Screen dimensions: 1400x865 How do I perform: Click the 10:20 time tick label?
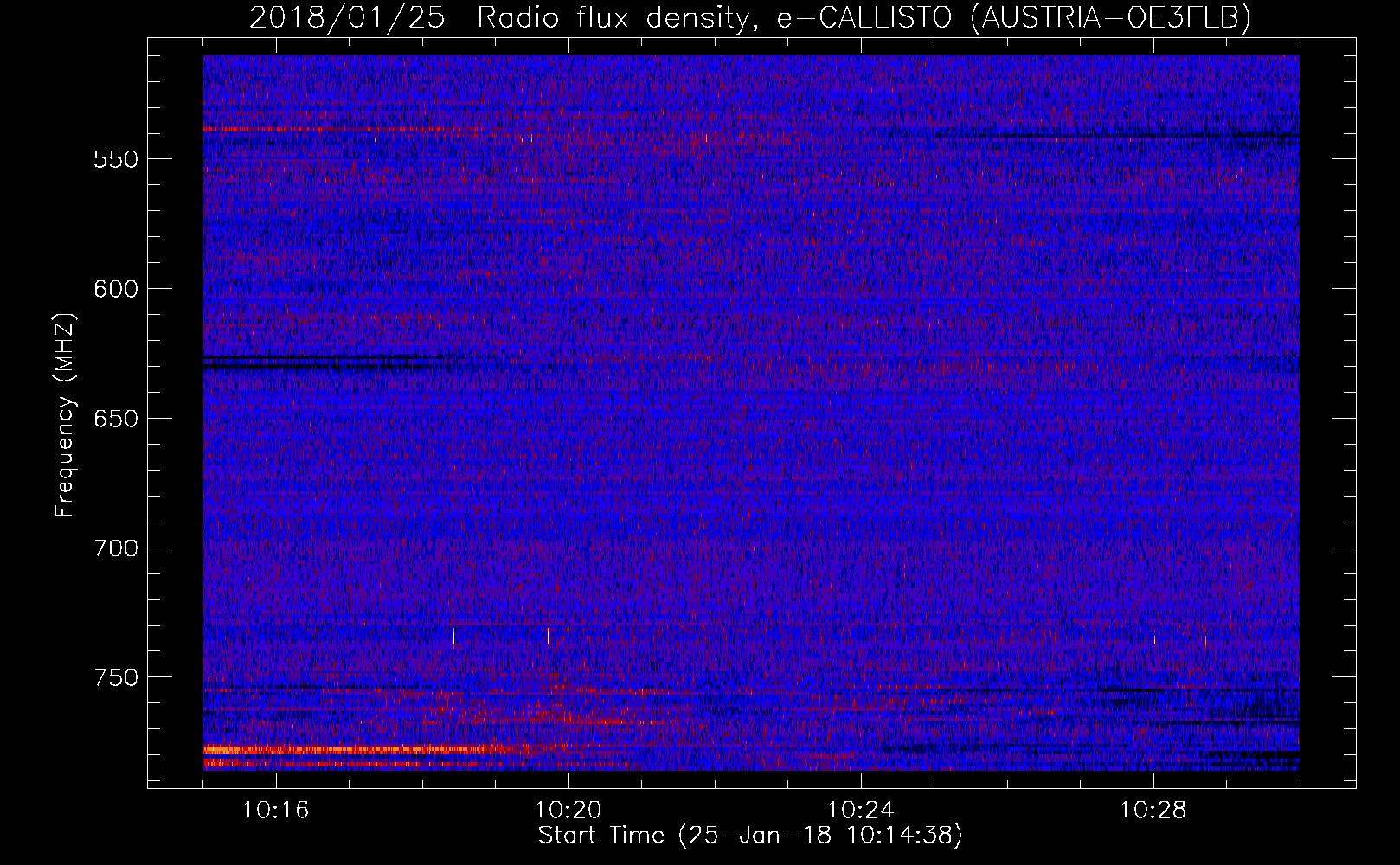coord(568,811)
